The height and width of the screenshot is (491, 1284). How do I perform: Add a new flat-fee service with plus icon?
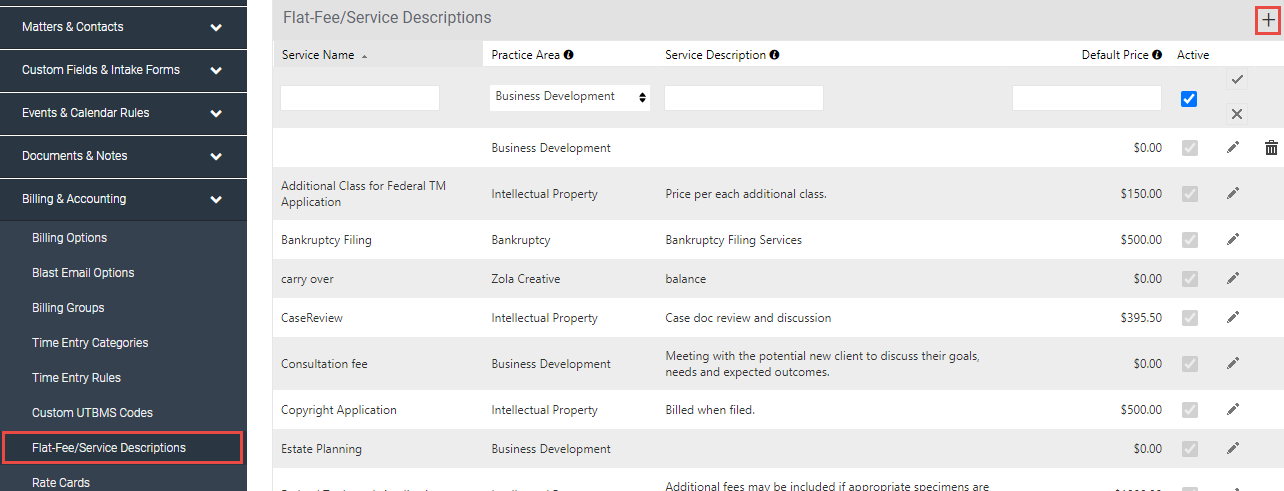(1268, 19)
